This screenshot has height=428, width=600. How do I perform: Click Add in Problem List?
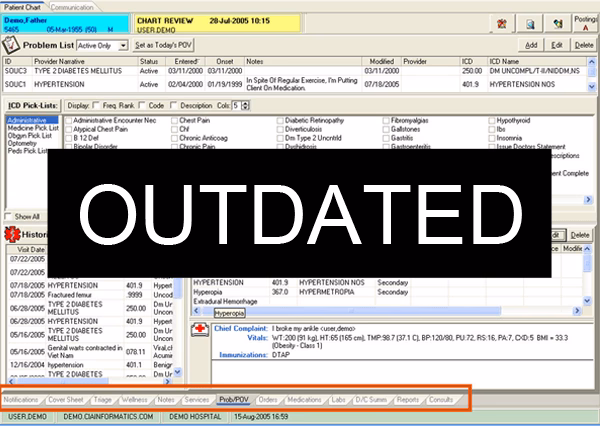[531, 45]
